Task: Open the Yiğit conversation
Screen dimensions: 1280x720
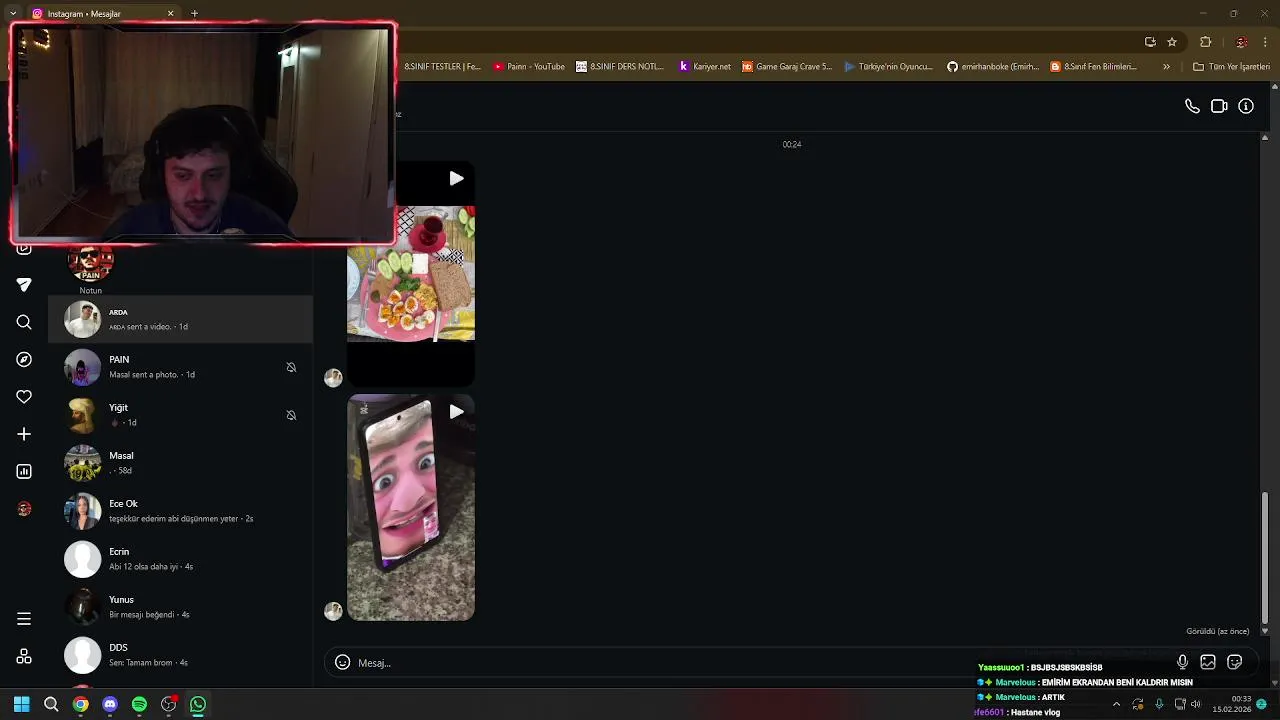Action: coord(181,415)
